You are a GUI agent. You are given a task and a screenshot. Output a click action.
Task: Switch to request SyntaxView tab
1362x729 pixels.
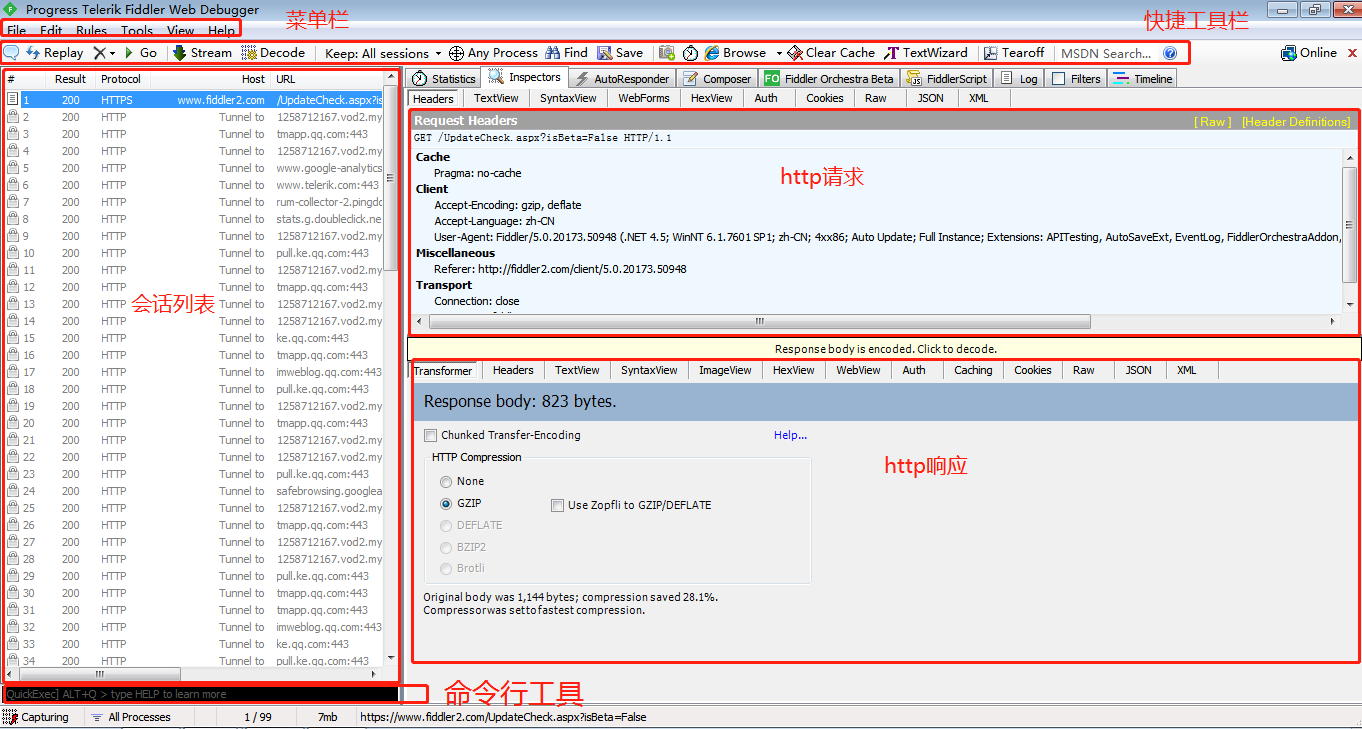568,98
